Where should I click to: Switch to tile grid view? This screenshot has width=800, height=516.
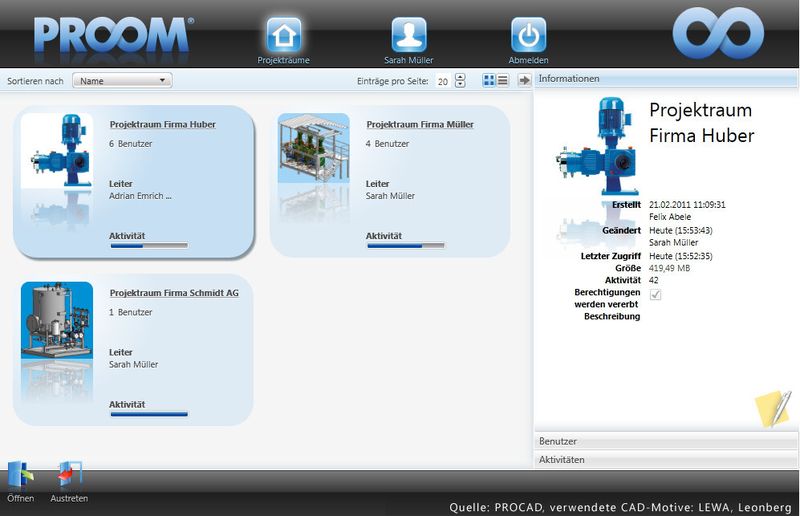point(489,80)
